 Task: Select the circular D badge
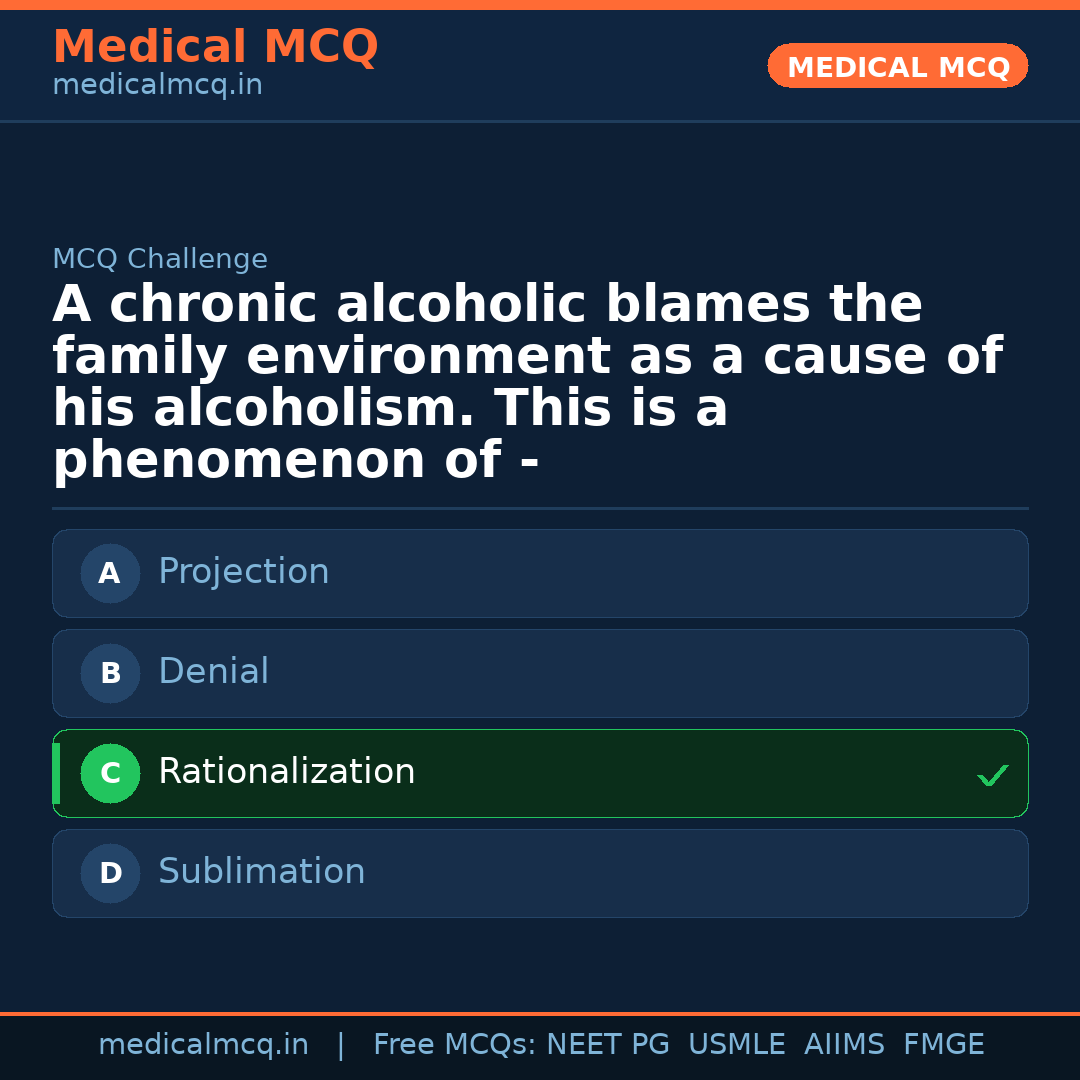[x=110, y=873]
